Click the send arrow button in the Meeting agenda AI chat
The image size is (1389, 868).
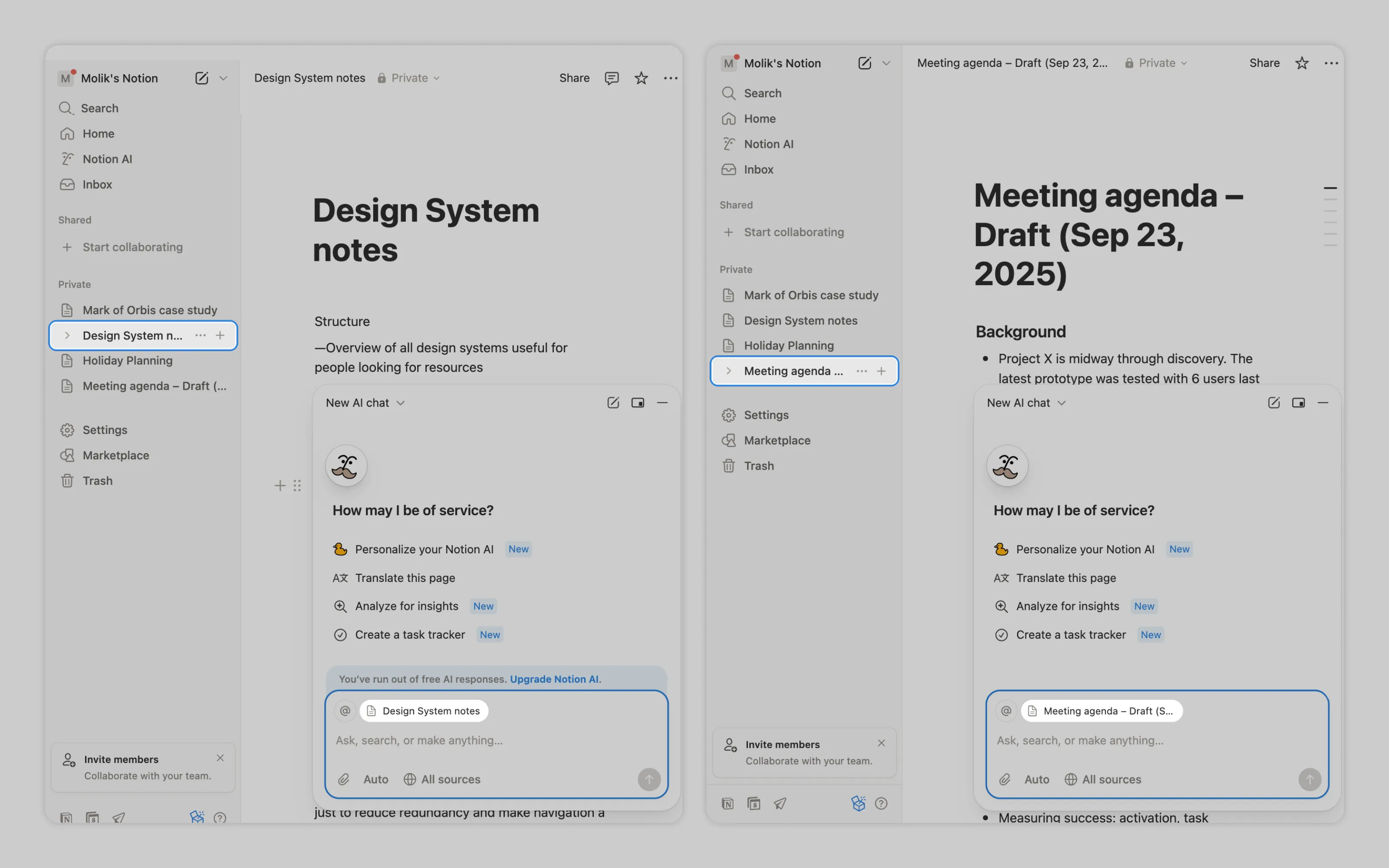1309,779
